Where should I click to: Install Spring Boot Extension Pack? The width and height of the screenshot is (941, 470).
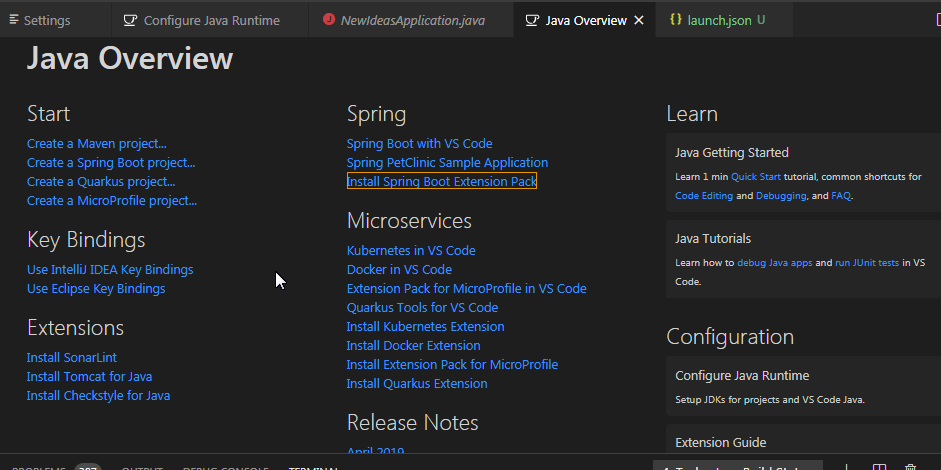pos(441,182)
